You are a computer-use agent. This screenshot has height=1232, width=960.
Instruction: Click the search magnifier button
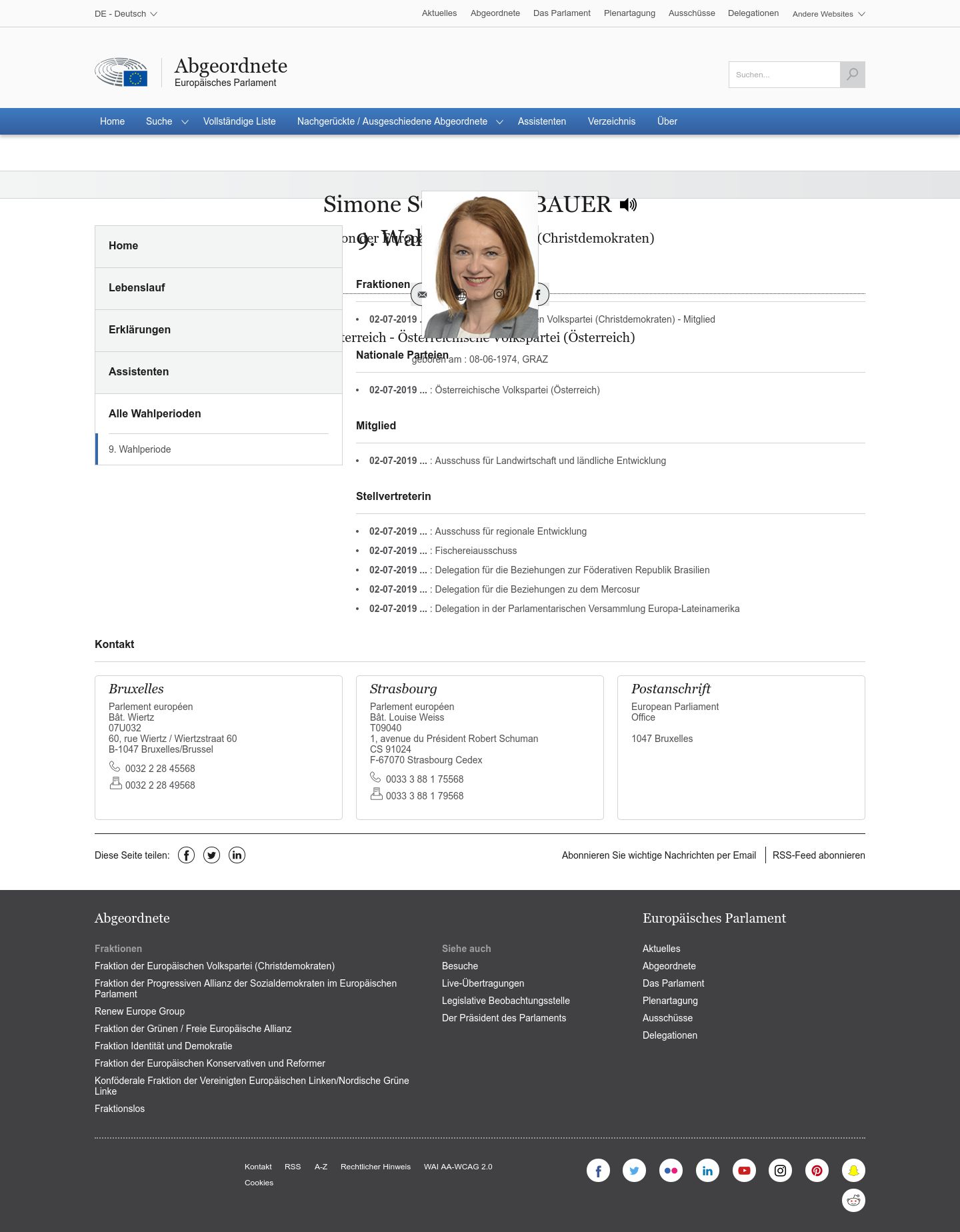(x=853, y=75)
